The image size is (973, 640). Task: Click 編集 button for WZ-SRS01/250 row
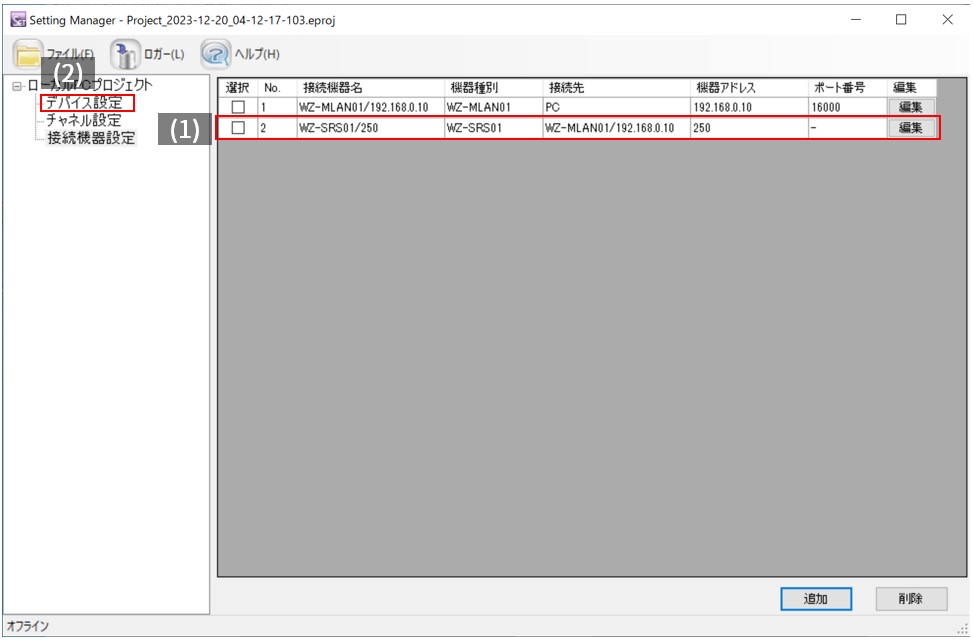(x=911, y=127)
